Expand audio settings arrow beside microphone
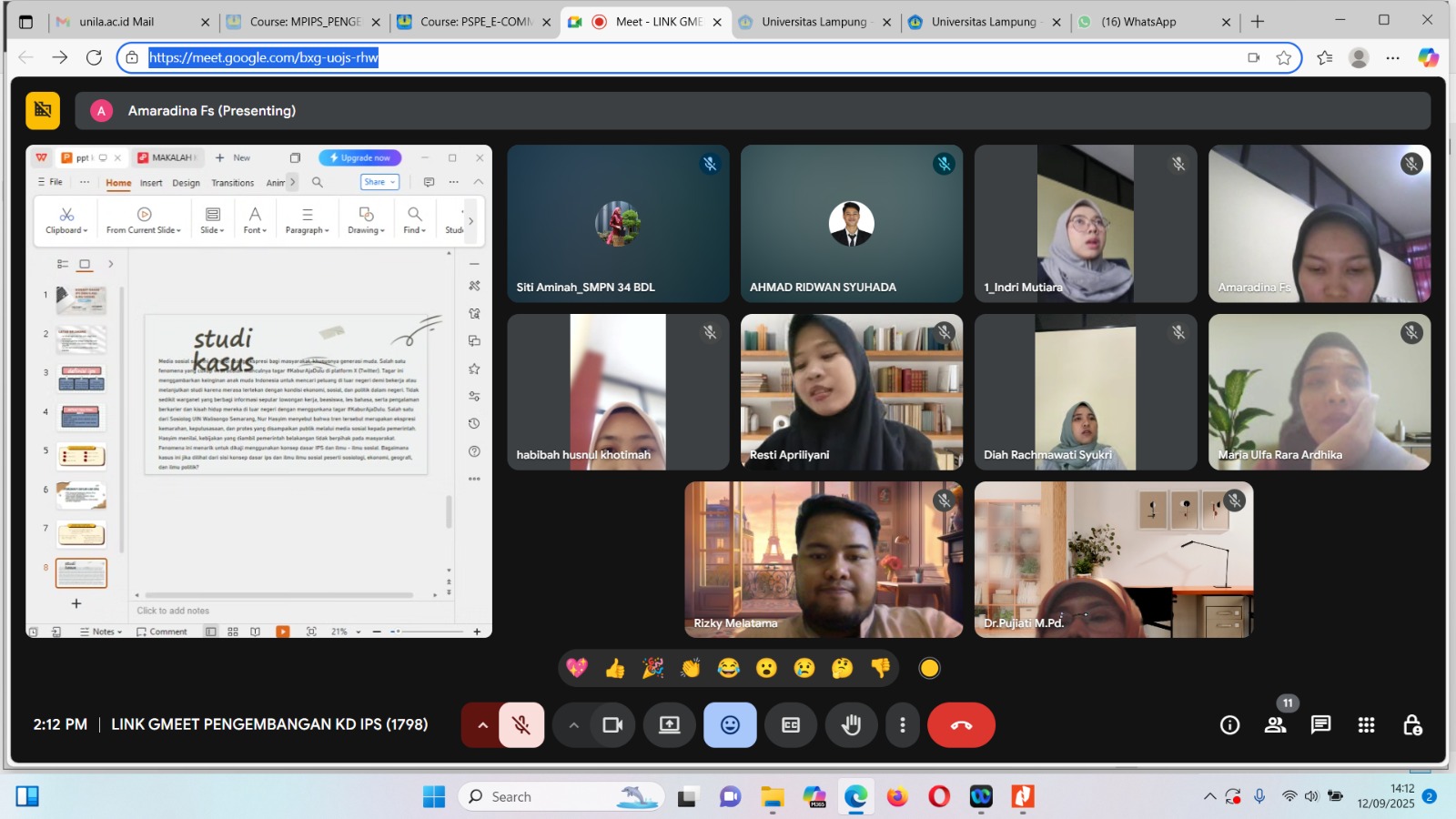This screenshot has height=819, width=1456. pos(482,725)
